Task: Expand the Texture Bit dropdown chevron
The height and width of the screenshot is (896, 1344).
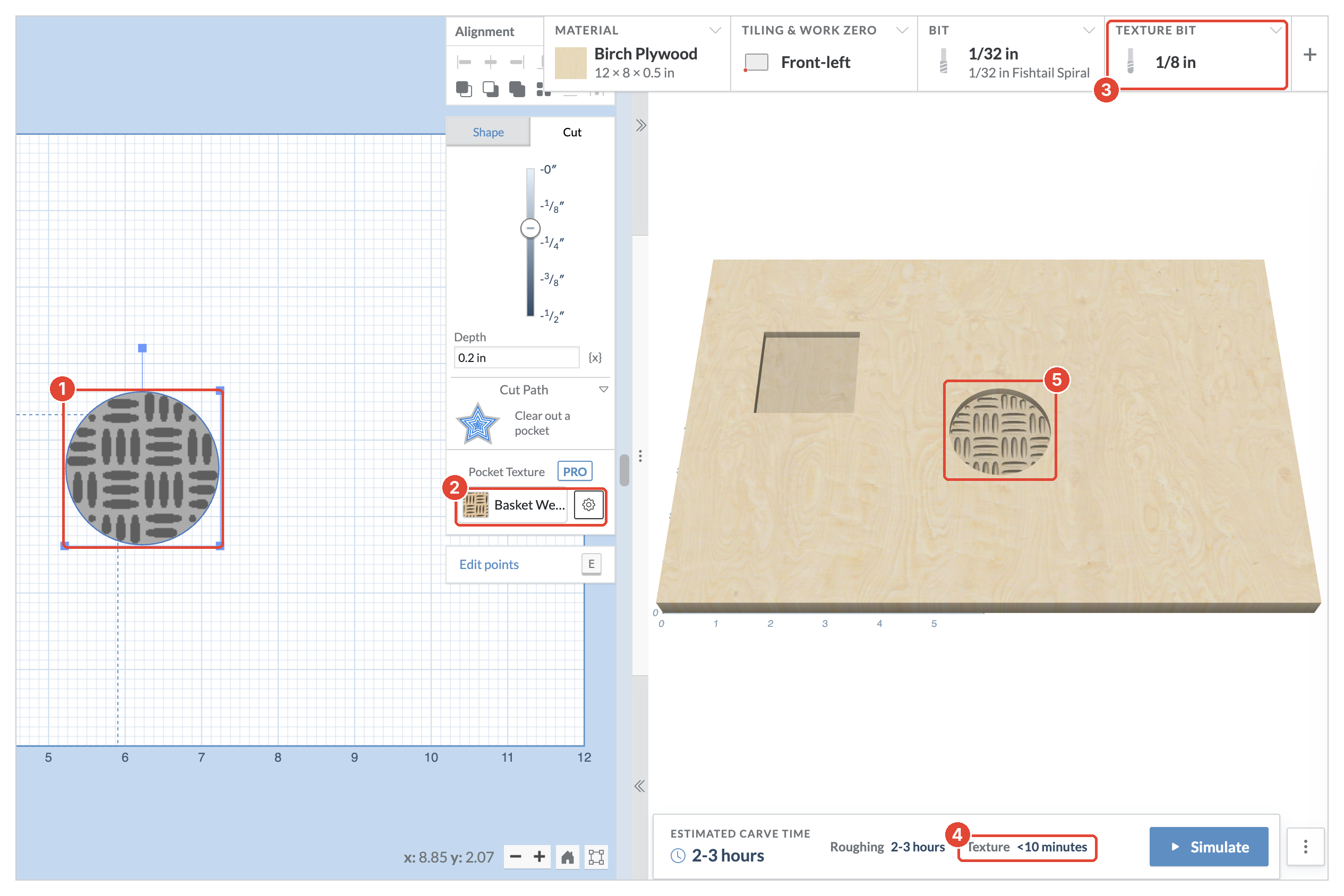Action: tap(1276, 30)
